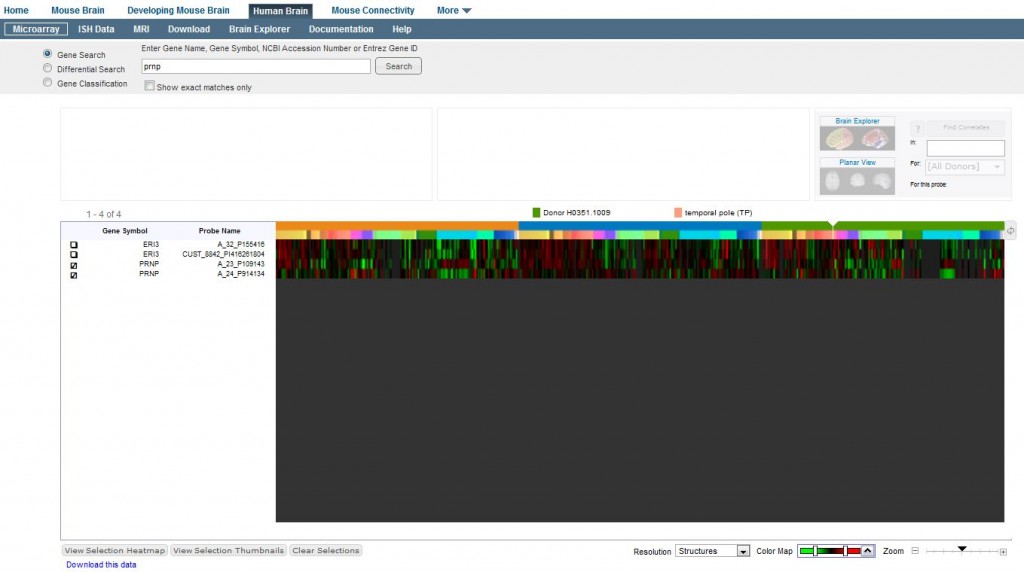The width and height of the screenshot is (1024, 572).
Task: Click the Clear Selections button
Action: coord(326,550)
